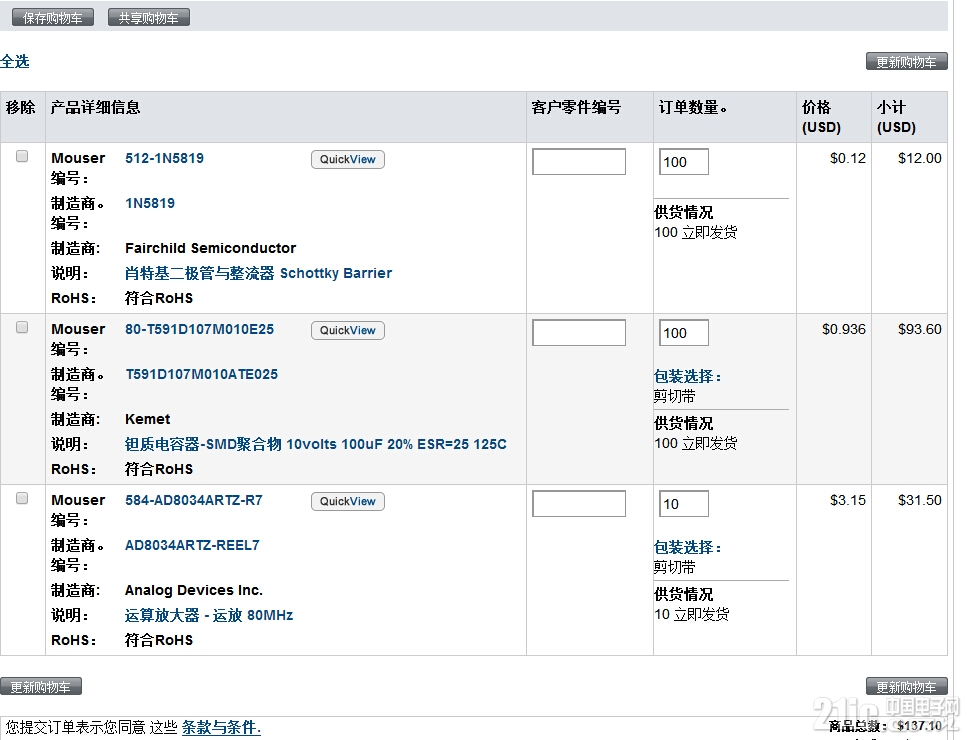Image resolution: width=967 pixels, height=740 pixels.
Task: Open QuickView for 80-T591D107M010E25
Action: pyautogui.click(x=348, y=330)
